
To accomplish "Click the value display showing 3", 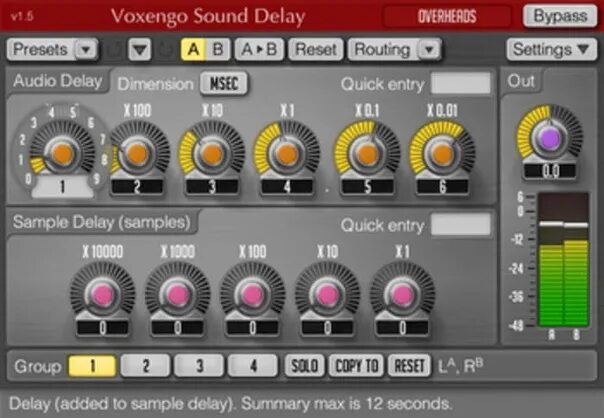I will pos(212,187).
